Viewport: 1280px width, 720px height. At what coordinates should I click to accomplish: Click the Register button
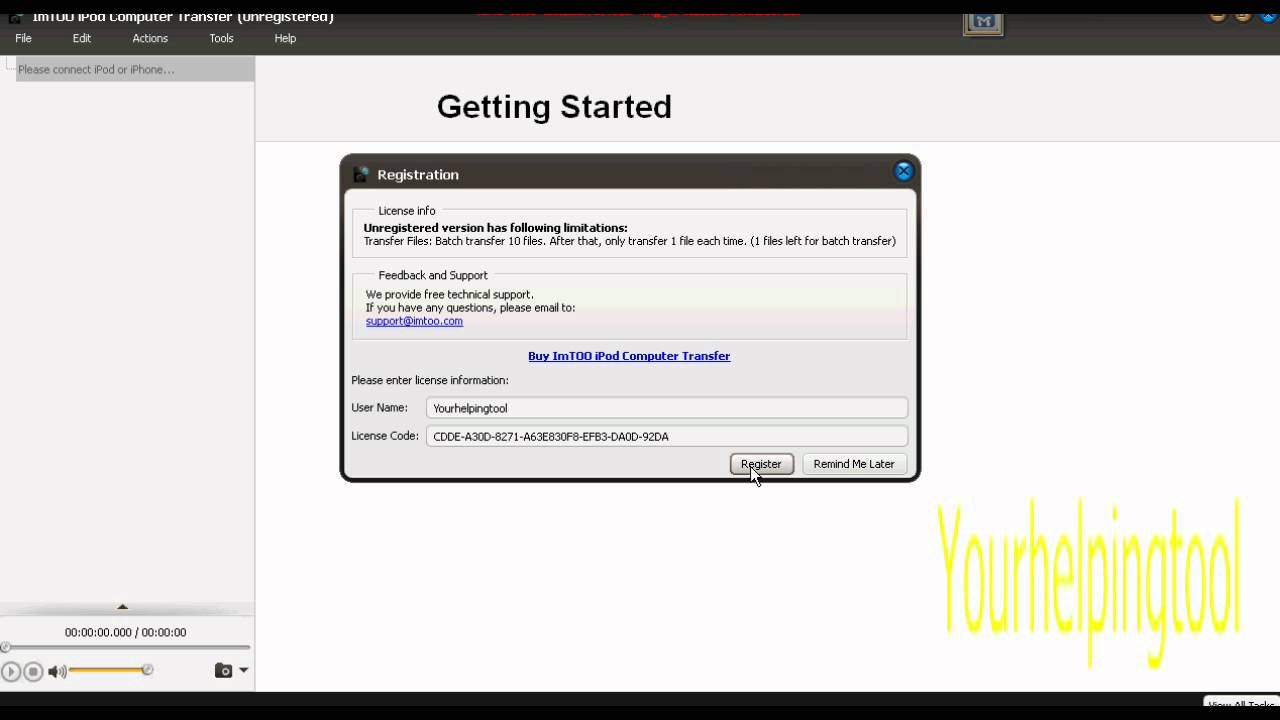click(x=761, y=464)
